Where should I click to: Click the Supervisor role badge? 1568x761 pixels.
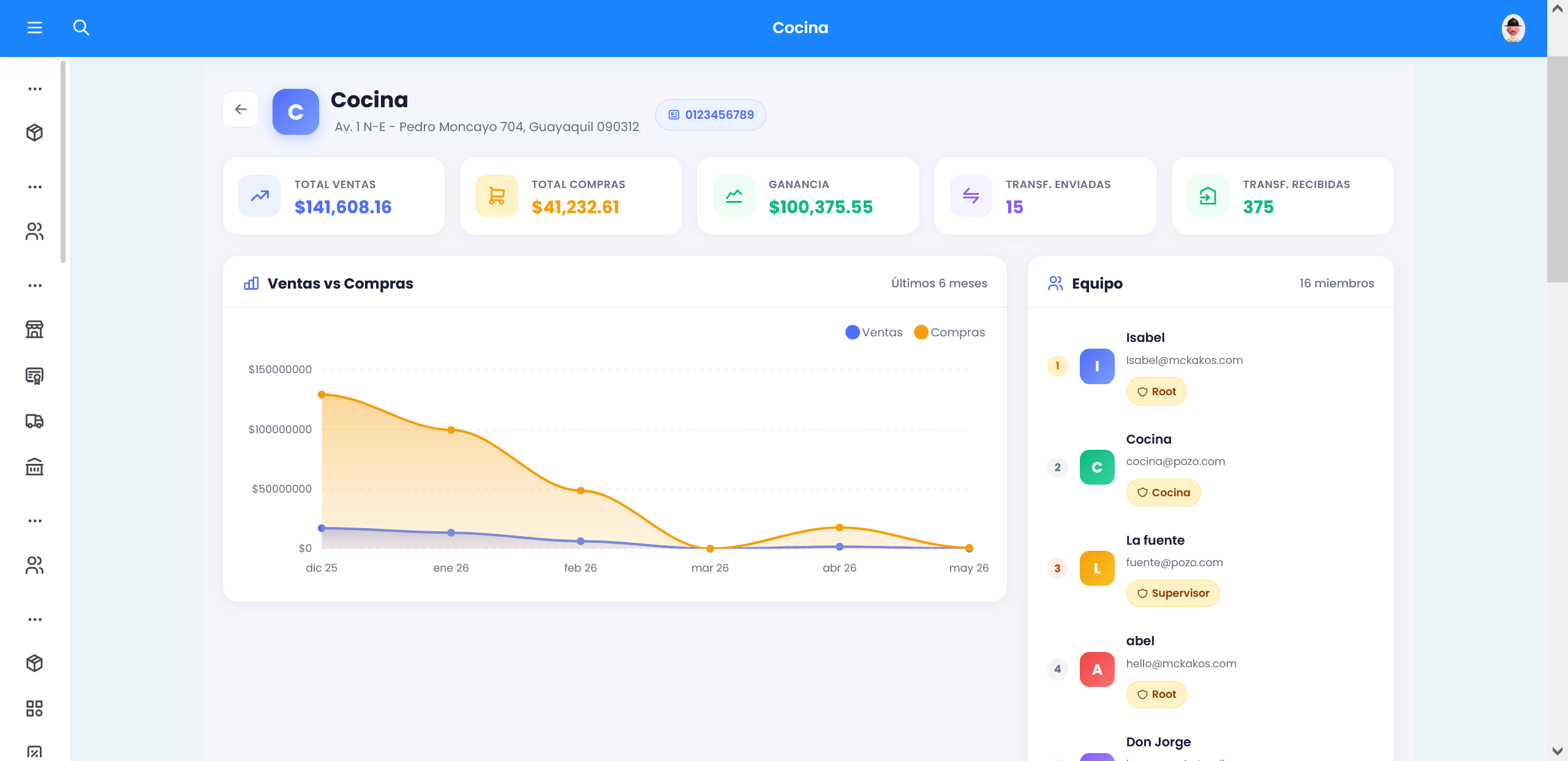tap(1173, 593)
